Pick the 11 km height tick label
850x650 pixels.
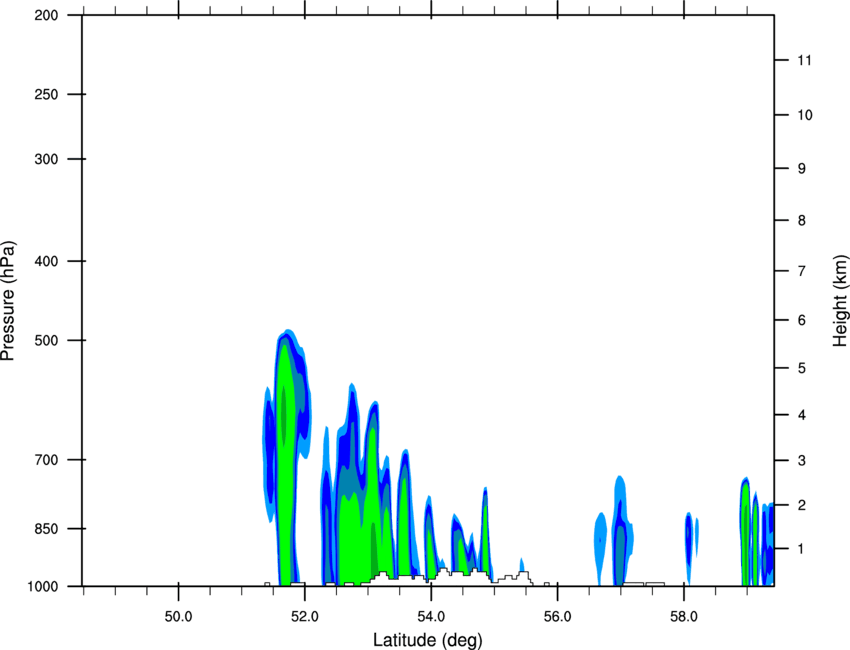[804, 60]
